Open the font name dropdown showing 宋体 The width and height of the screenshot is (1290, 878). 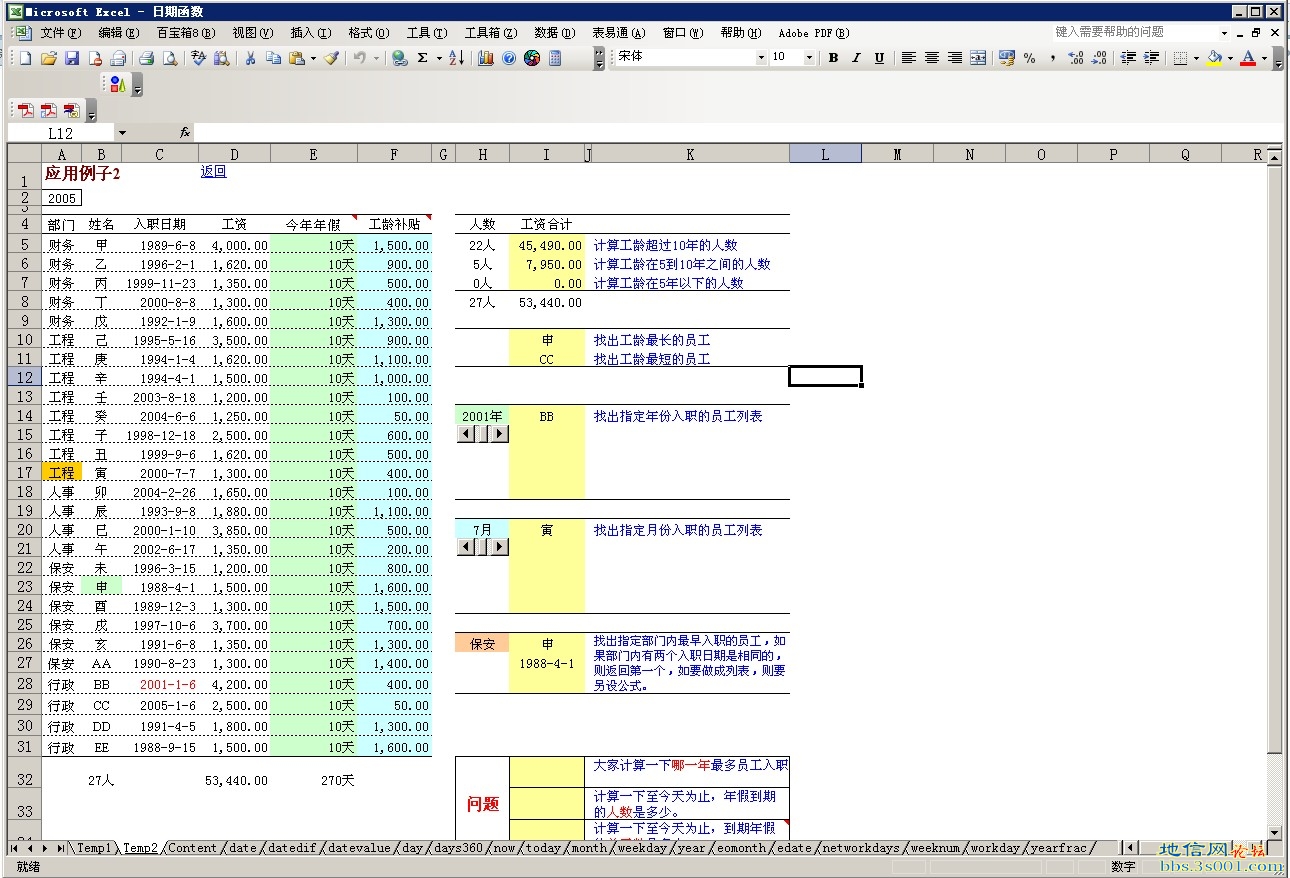761,58
